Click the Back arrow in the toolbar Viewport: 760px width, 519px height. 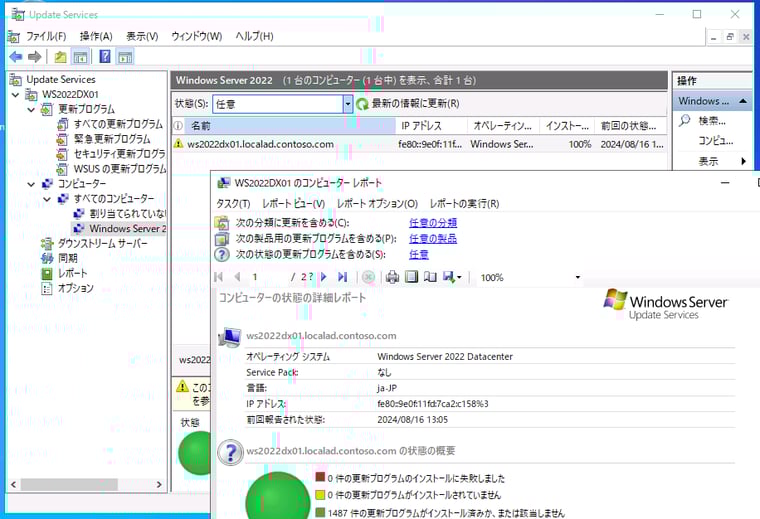(16, 57)
